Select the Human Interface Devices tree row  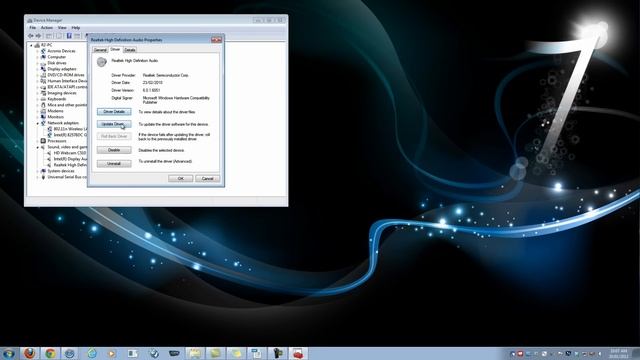click(64, 81)
